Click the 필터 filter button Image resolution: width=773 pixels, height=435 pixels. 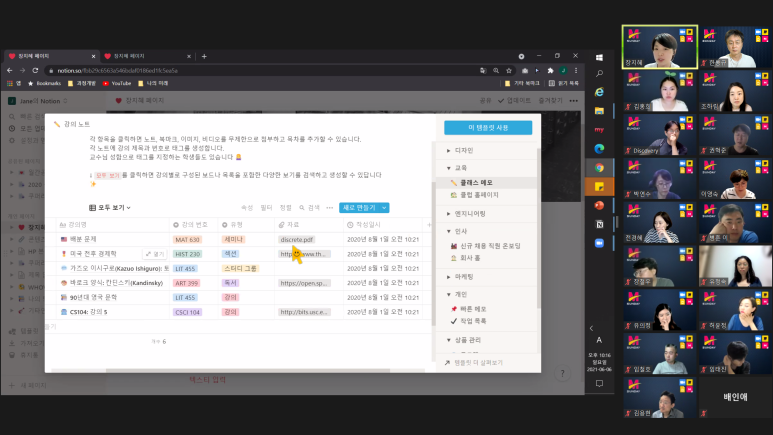click(x=266, y=208)
